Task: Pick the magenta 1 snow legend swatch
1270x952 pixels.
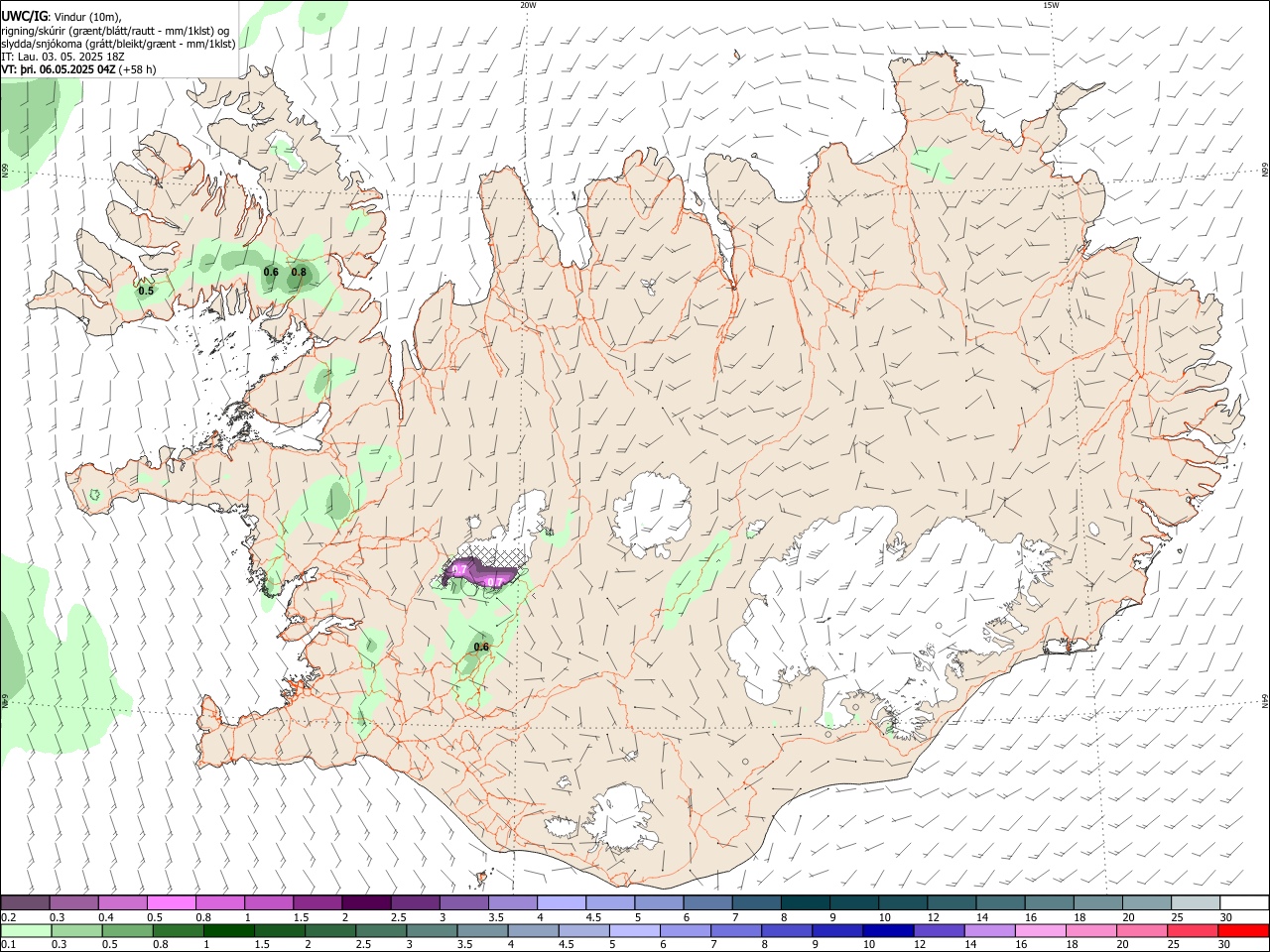Action: point(269,902)
